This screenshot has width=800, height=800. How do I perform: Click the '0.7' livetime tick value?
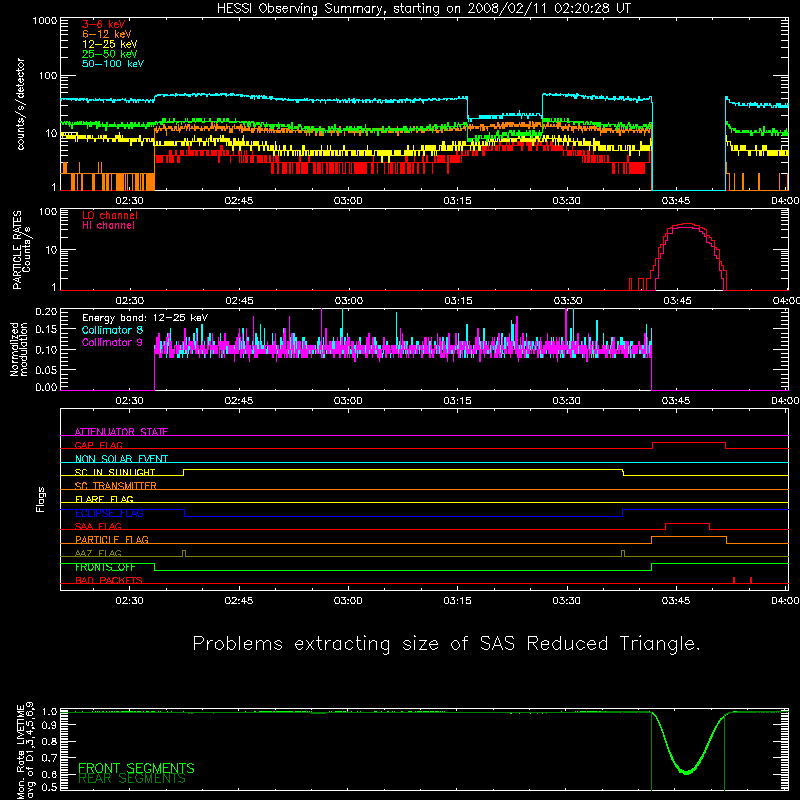(50, 758)
